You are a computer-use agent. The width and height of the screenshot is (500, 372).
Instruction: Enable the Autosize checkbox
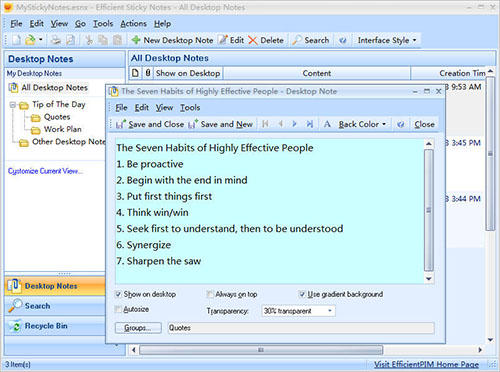(x=118, y=309)
